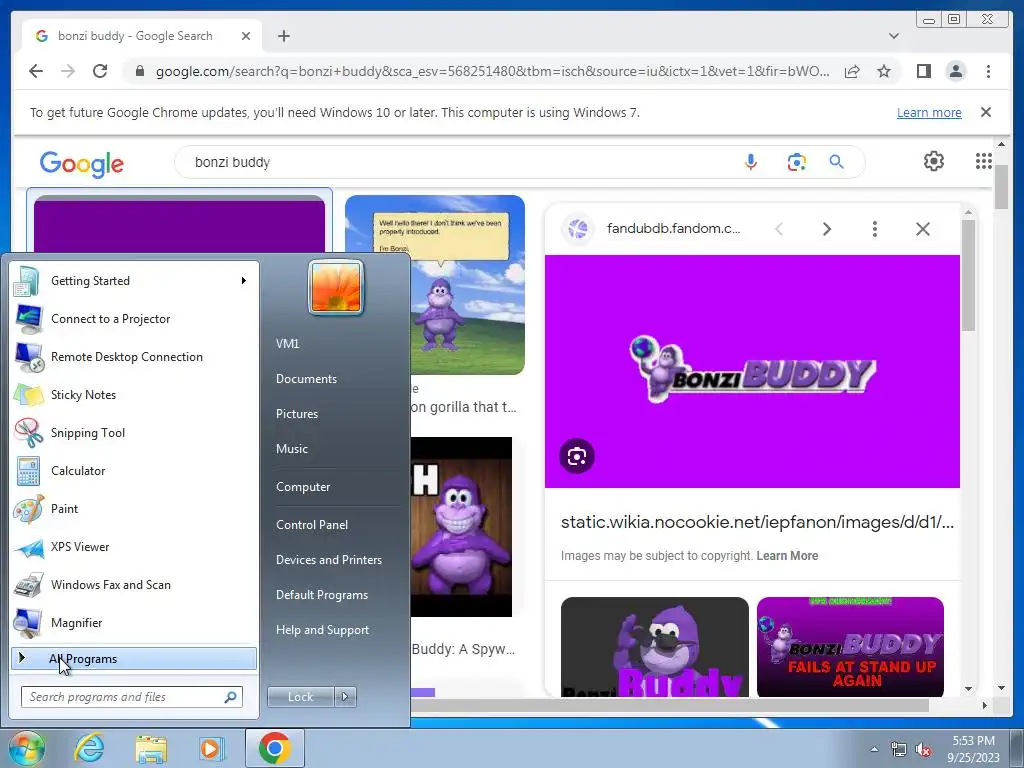
Task: Launch Snipping Tool
Action: click(x=134, y=432)
